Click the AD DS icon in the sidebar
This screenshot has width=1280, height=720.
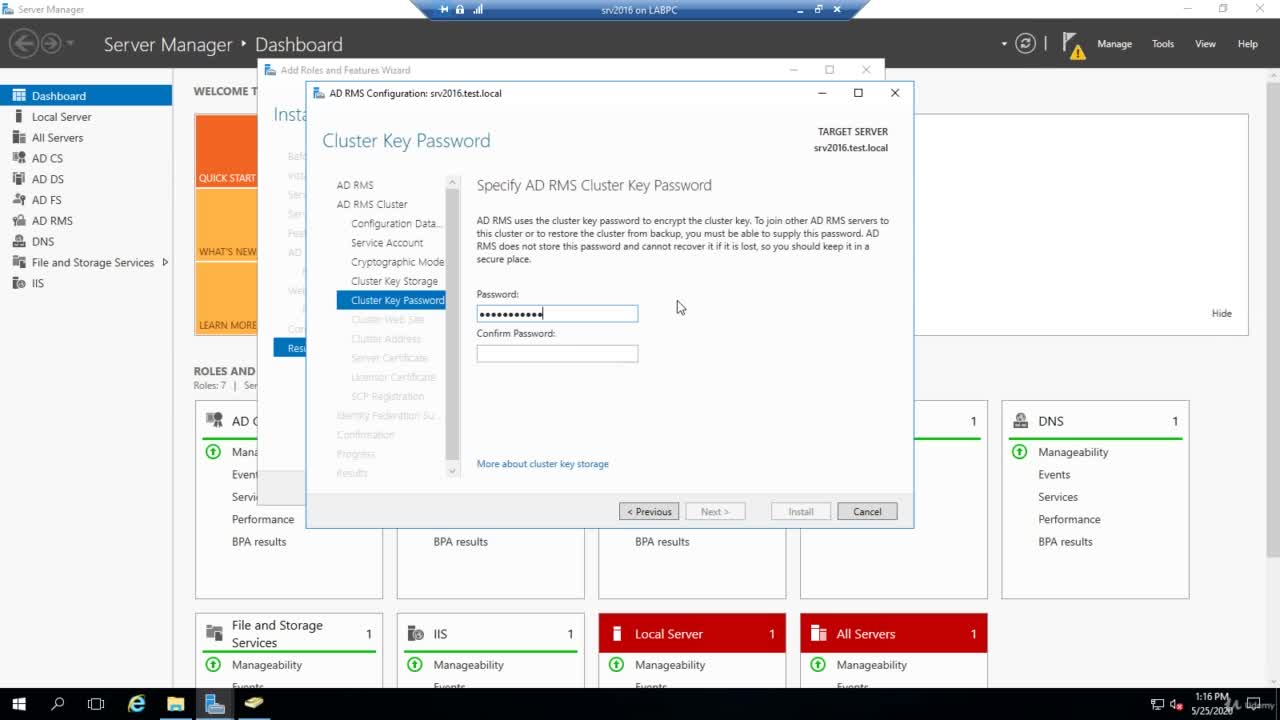(x=18, y=179)
